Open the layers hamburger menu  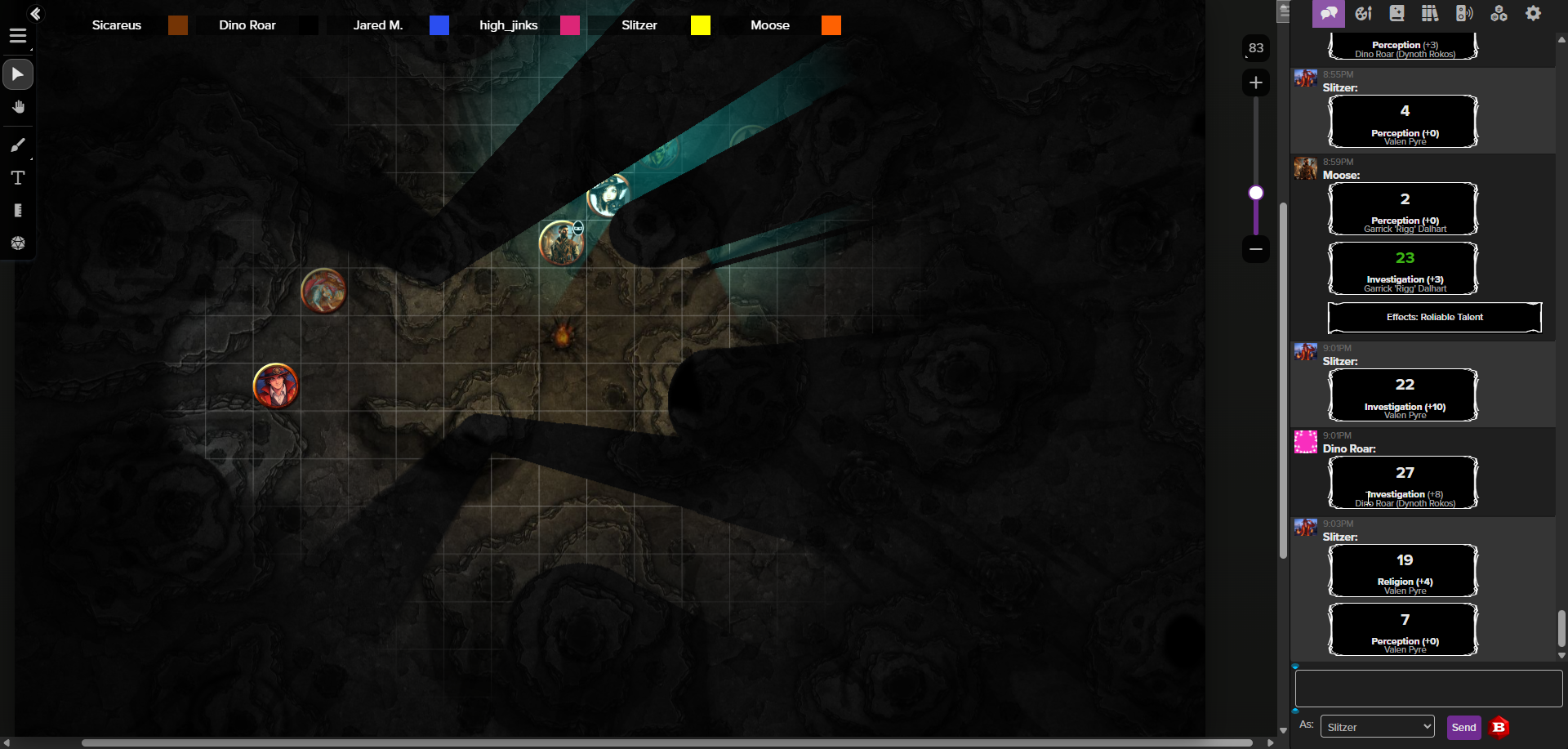pos(18,36)
